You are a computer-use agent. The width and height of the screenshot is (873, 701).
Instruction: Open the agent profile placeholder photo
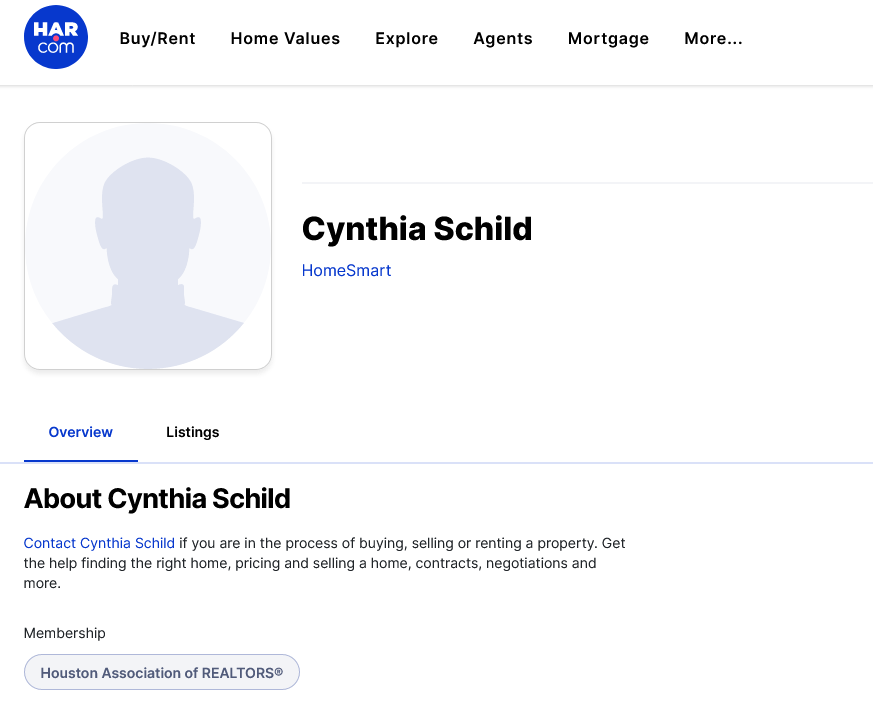(x=148, y=246)
